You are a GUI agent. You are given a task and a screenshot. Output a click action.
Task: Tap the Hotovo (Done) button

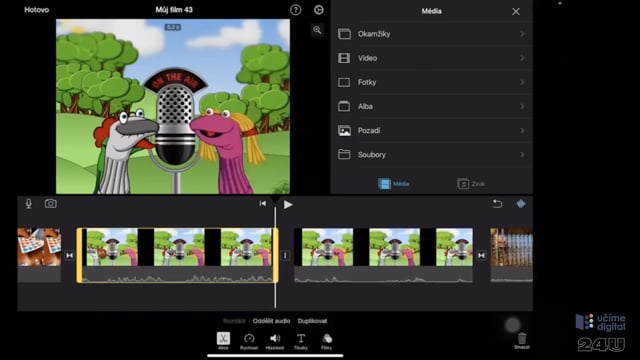point(36,10)
